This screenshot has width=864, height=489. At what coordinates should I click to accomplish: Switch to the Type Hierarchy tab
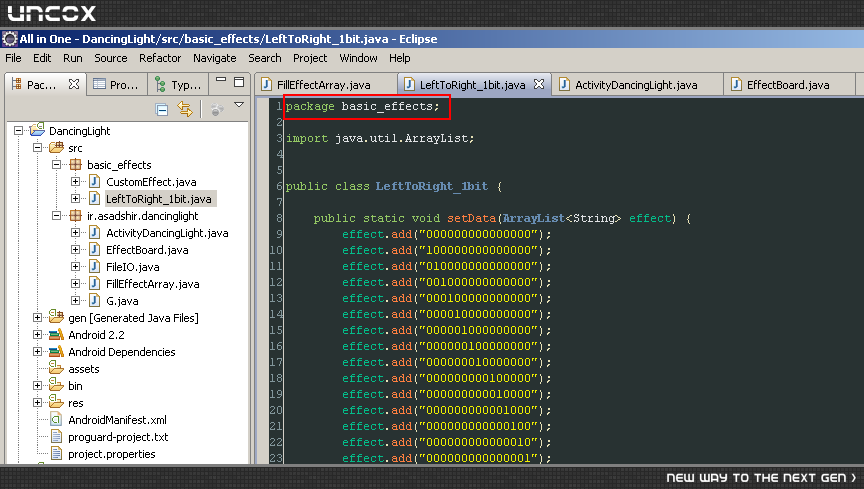point(177,84)
